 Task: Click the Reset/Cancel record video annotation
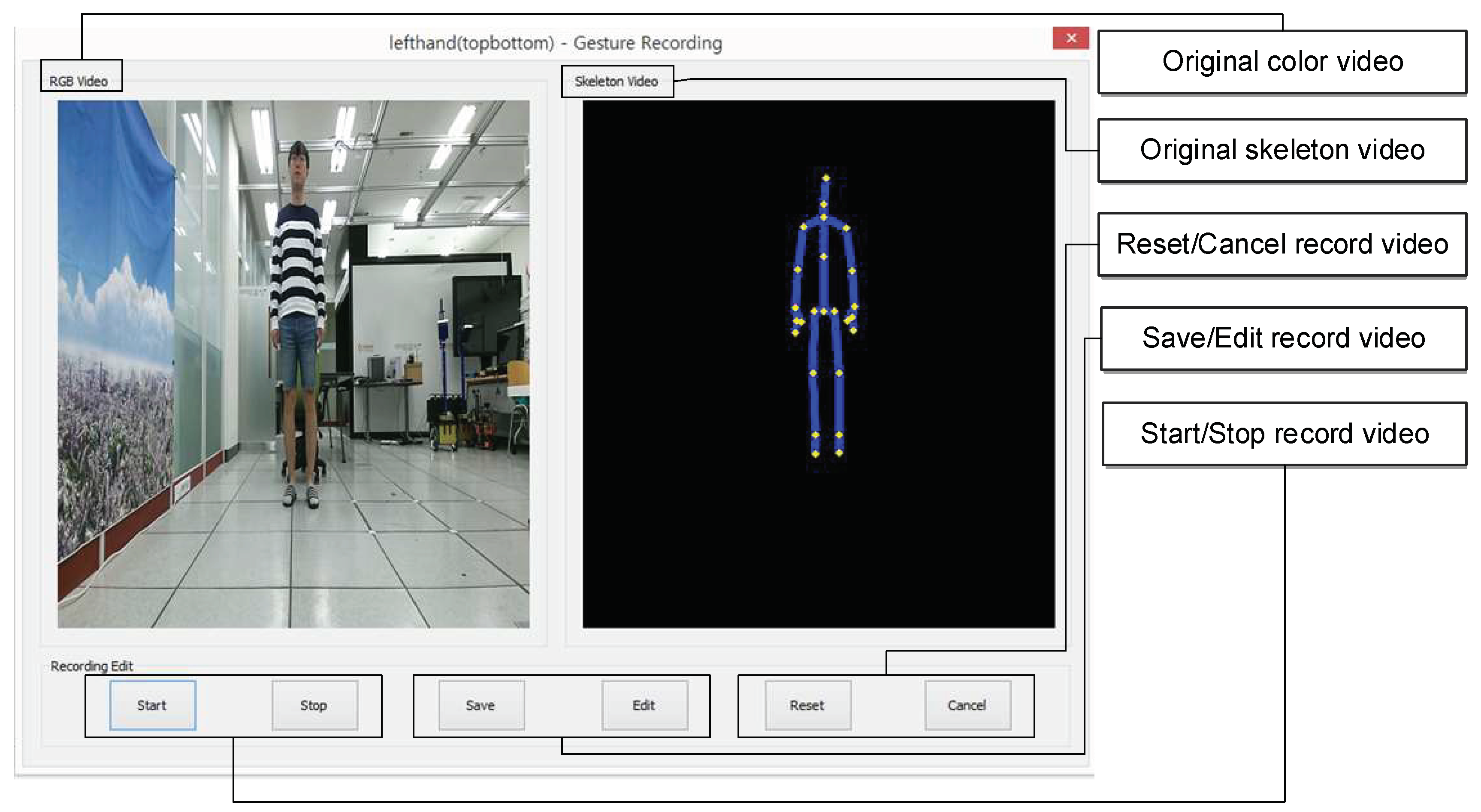(1282, 244)
